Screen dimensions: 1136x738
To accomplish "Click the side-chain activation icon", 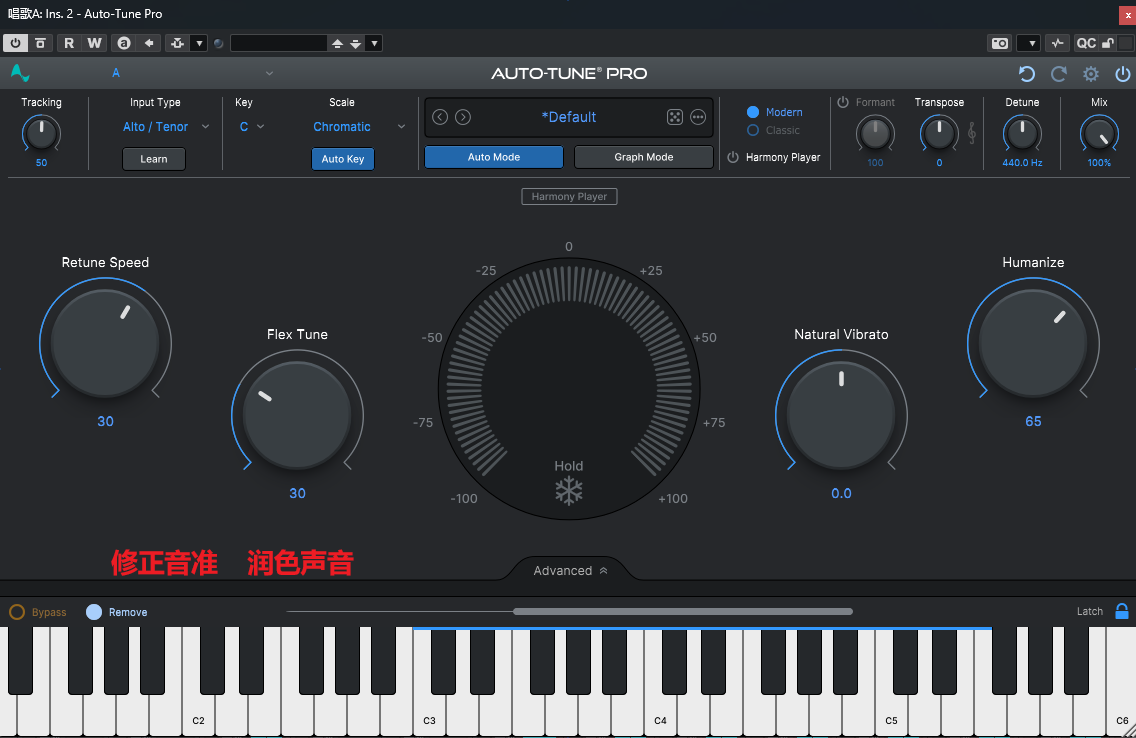I will click(x=178, y=43).
